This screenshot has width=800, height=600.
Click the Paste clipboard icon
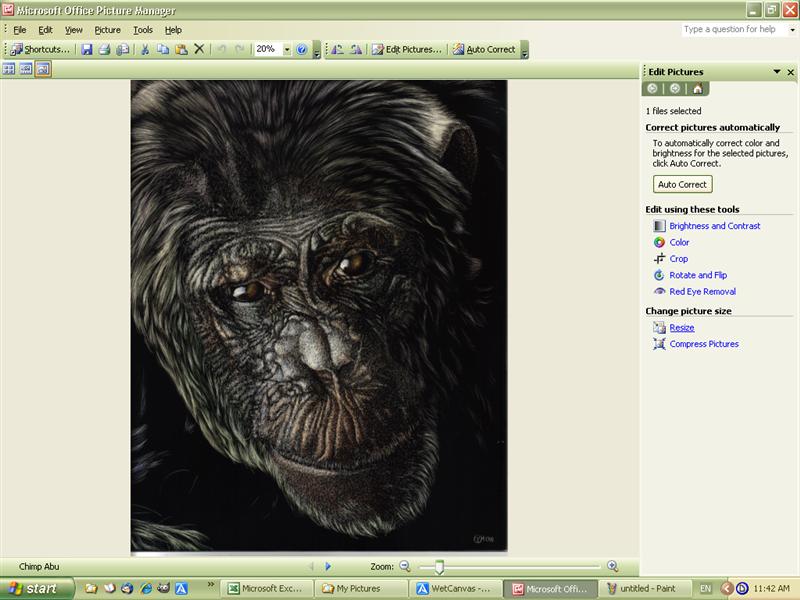181,49
